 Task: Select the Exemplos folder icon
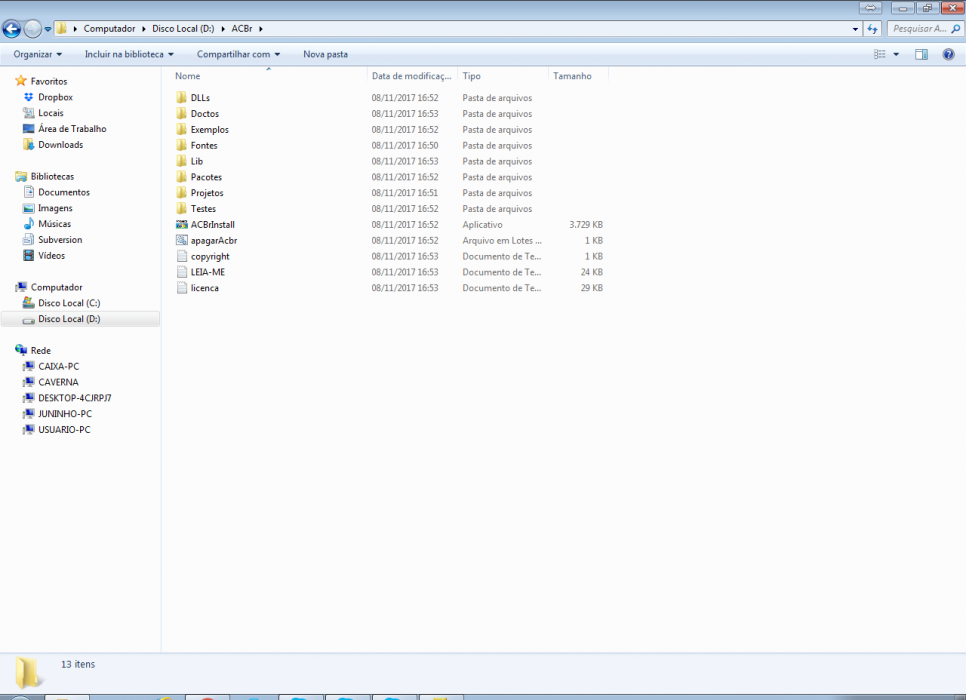click(x=181, y=129)
